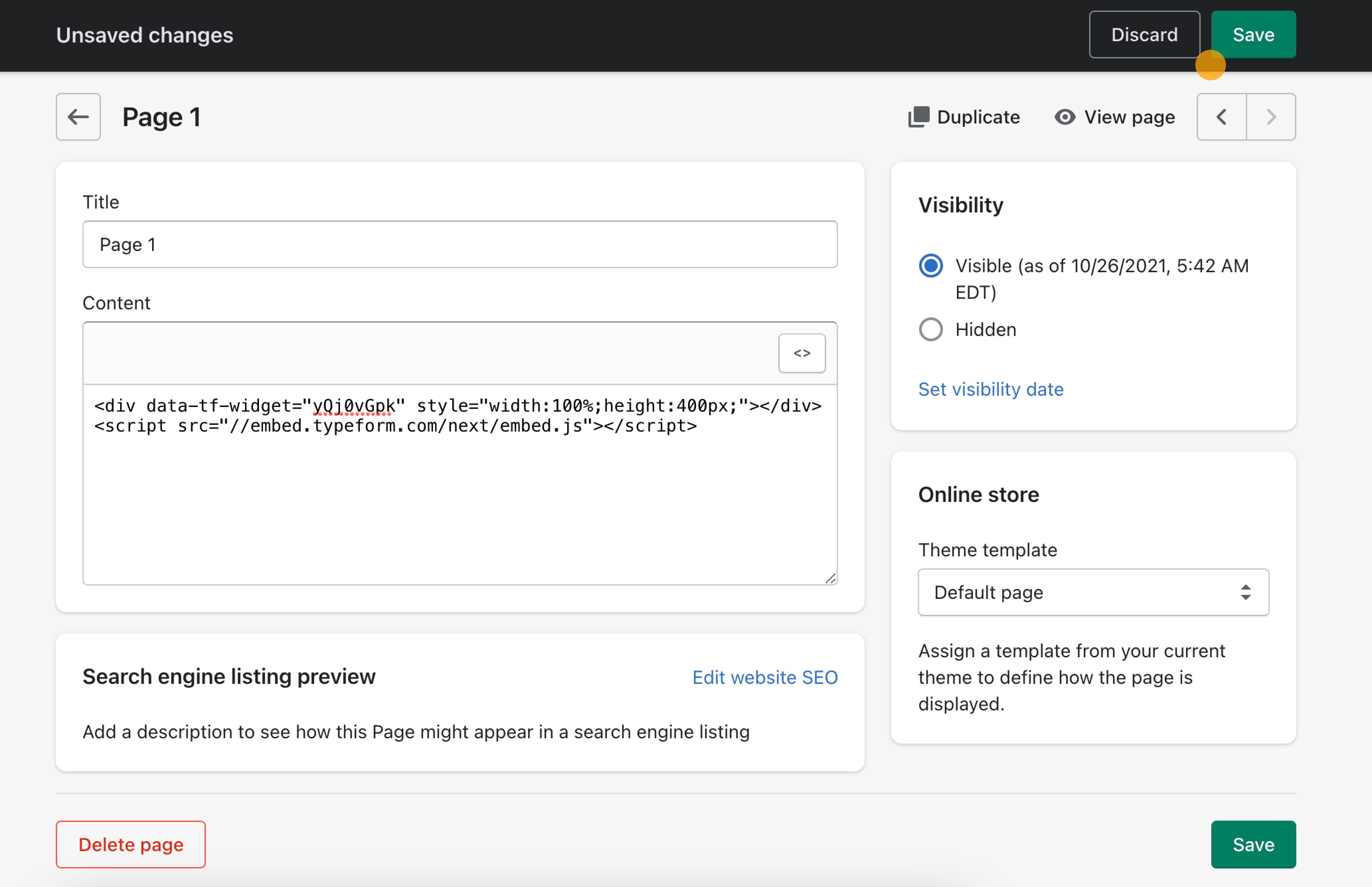Image resolution: width=1372 pixels, height=887 pixels.
Task: Focus the Title input field
Action: (460, 244)
